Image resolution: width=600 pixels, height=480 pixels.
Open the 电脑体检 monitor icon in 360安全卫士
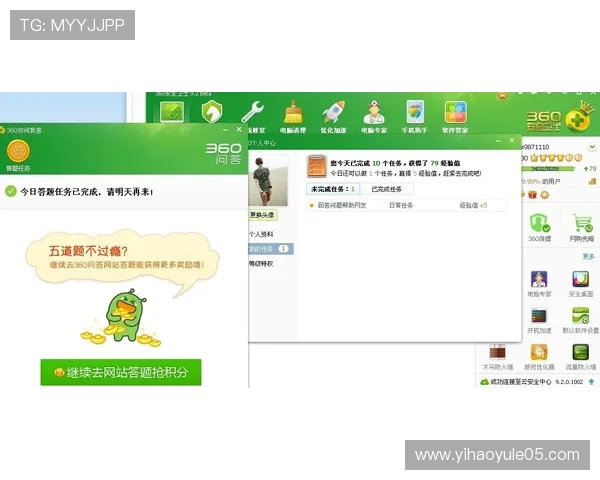(171, 112)
